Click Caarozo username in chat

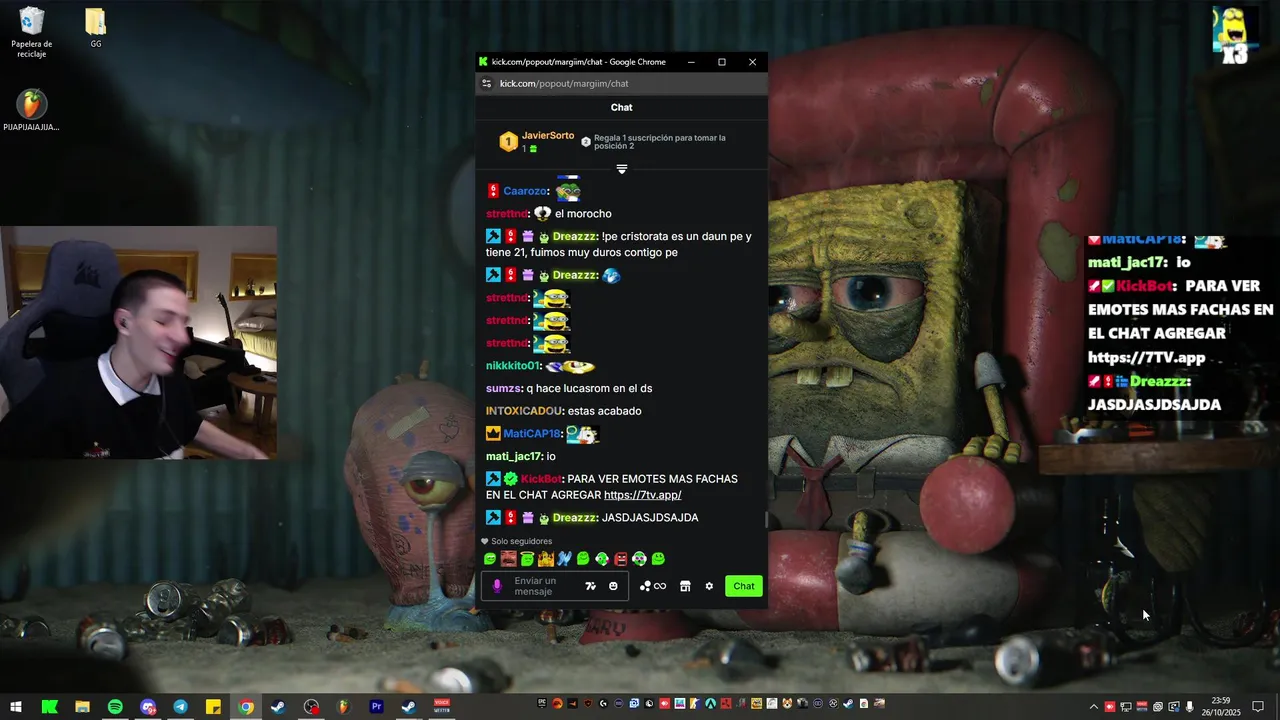pyautogui.click(x=526, y=191)
